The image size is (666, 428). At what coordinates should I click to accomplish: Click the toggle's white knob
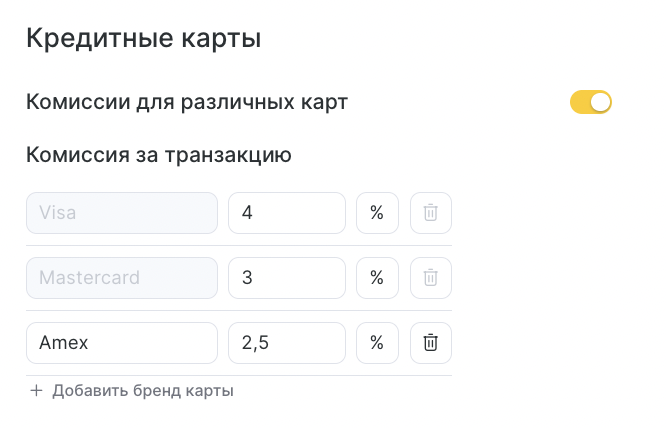[600, 102]
